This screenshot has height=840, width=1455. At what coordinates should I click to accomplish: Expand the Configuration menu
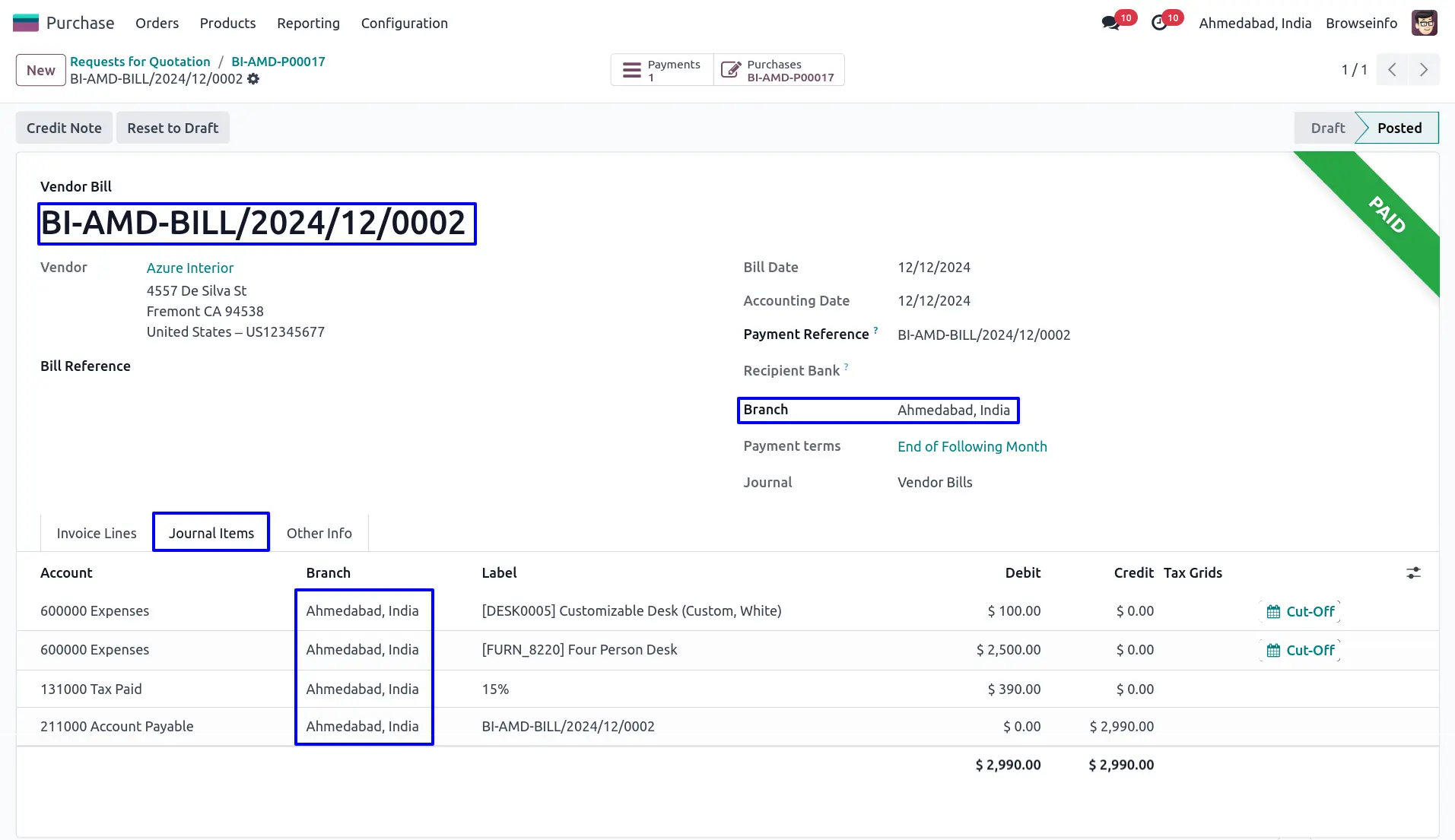coord(404,23)
